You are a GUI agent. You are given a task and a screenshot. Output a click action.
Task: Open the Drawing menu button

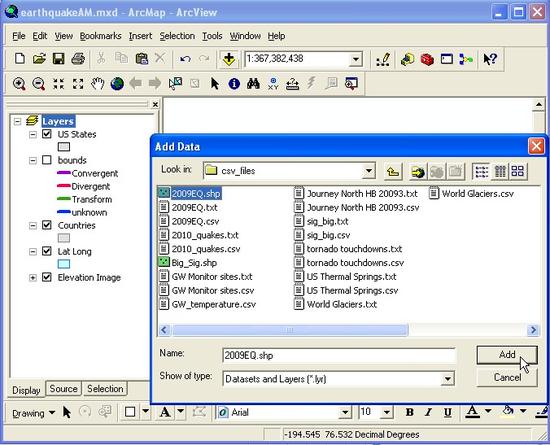33,413
